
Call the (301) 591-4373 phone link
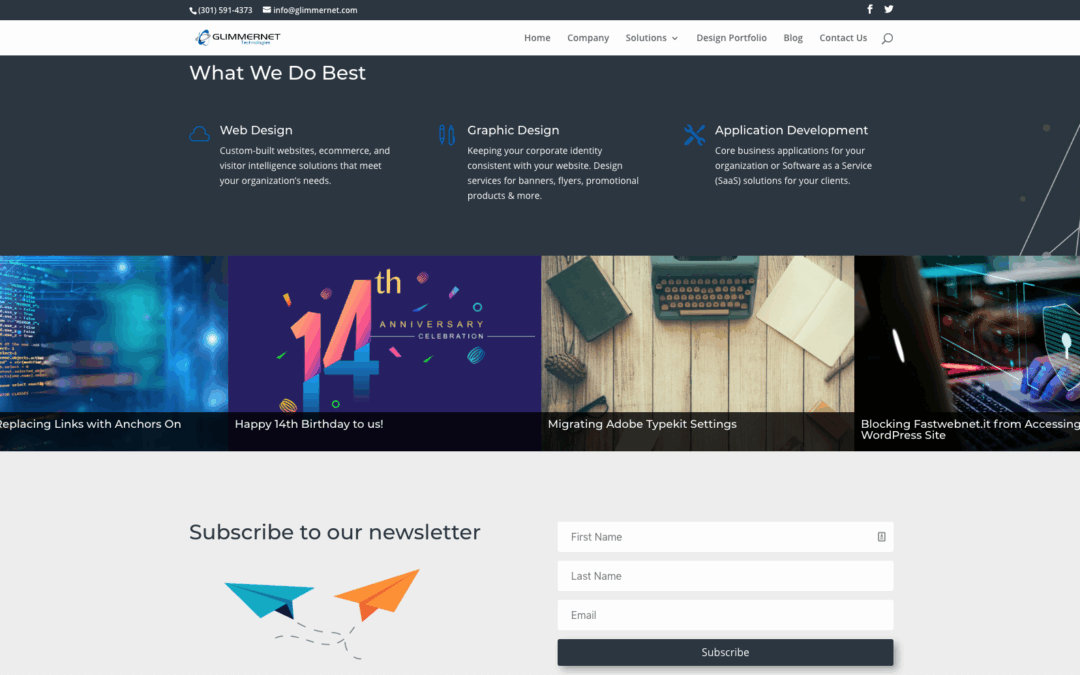[220, 10]
